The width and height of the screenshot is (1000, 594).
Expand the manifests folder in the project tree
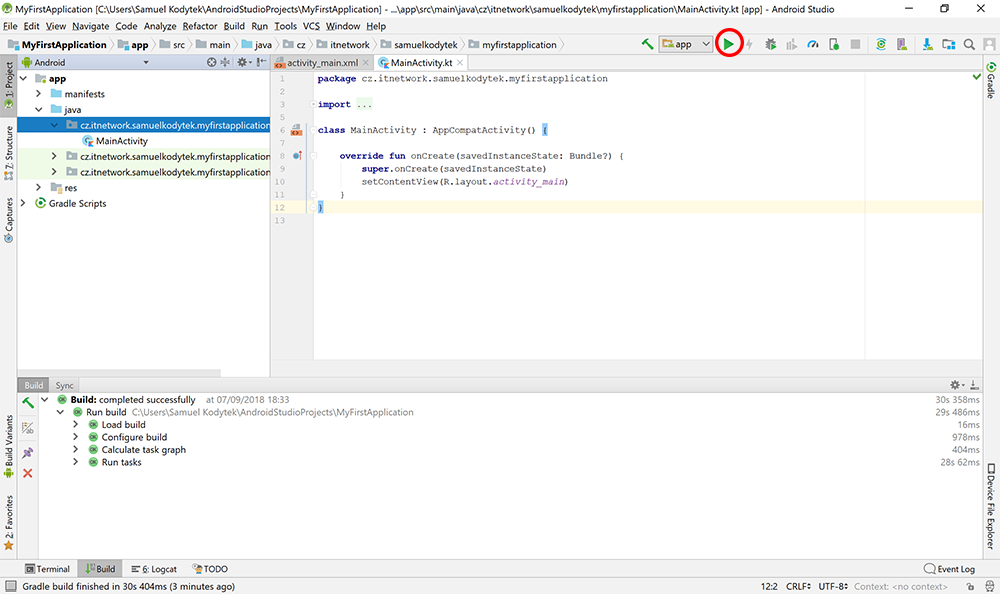tap(39, 94)
